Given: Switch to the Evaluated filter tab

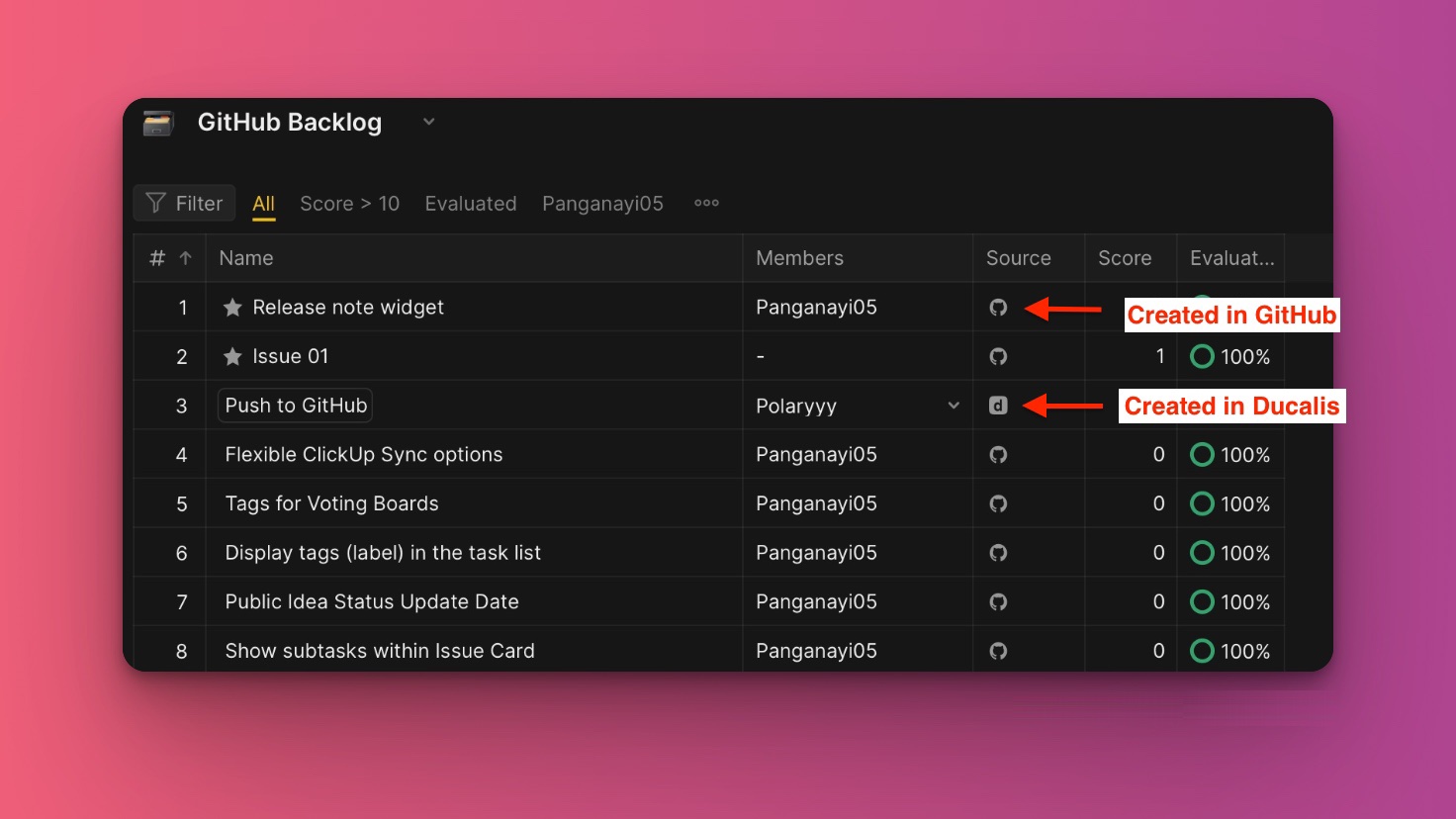Looking at the screenshot, I should [x=470, y=203].
